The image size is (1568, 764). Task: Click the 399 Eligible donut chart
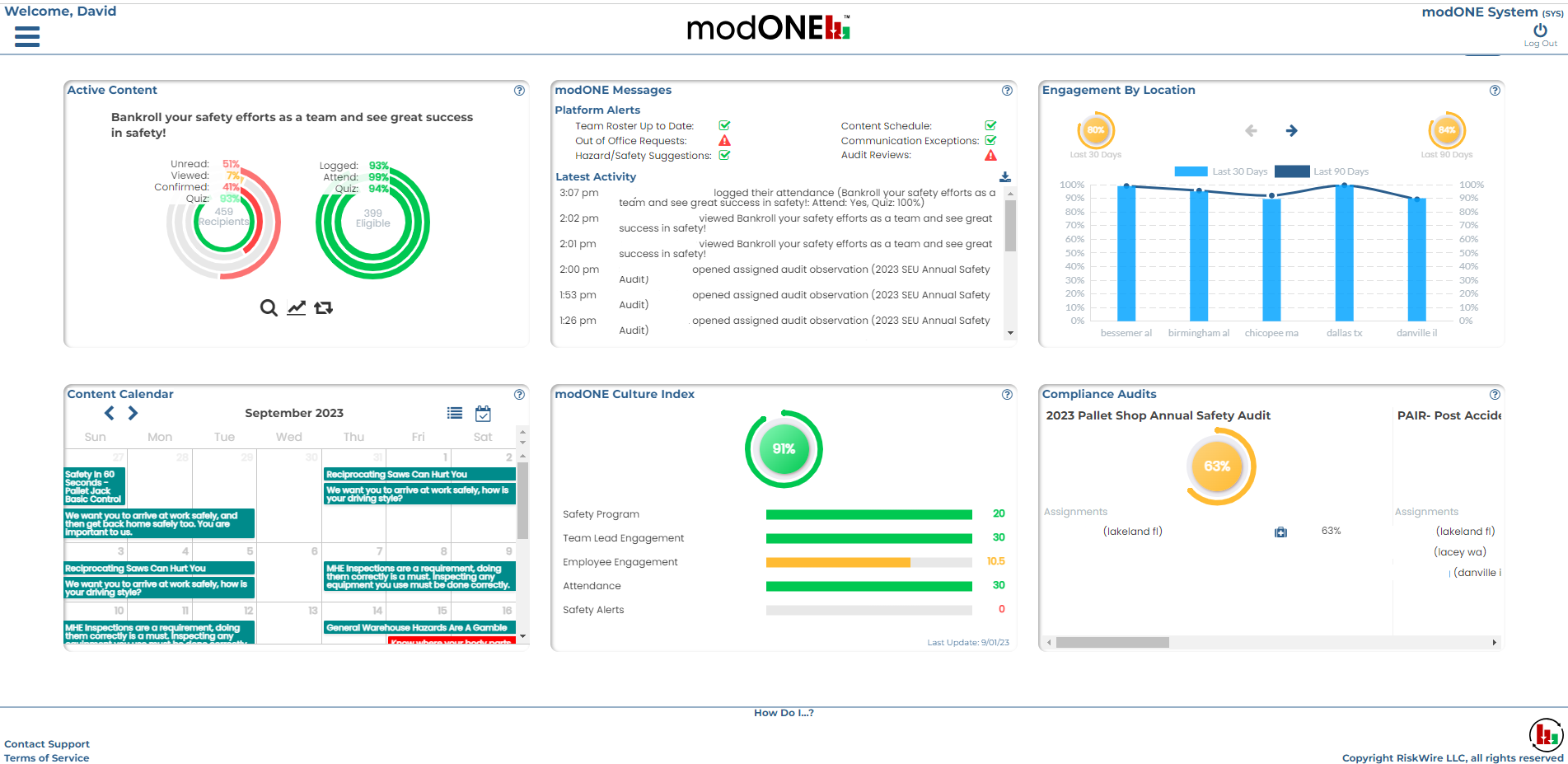[372, 223]
